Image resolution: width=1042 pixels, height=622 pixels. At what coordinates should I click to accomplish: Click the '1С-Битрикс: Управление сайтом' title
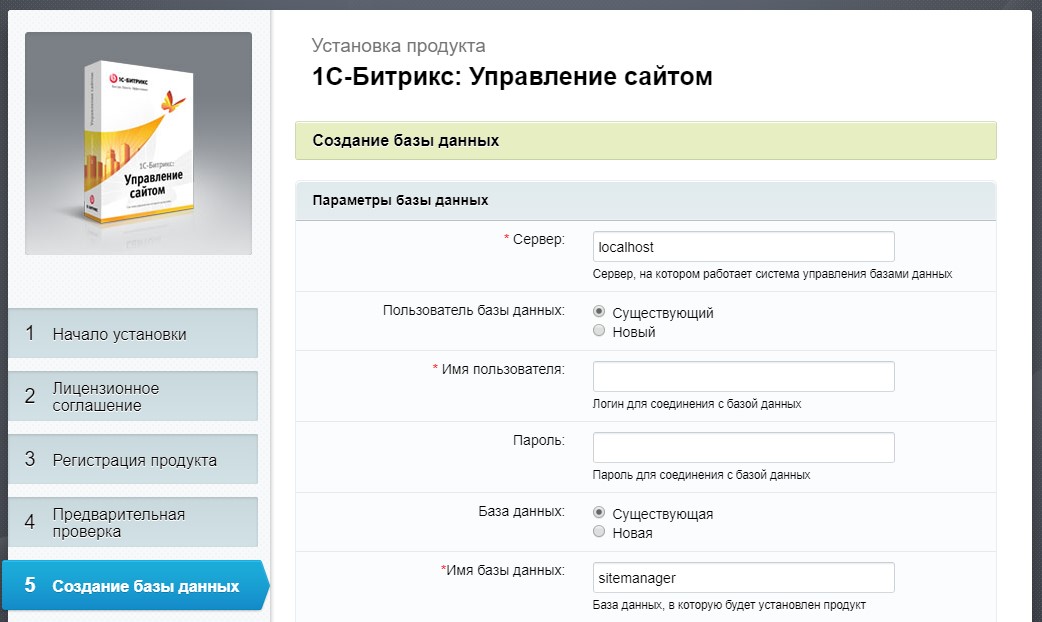(512, 76)
